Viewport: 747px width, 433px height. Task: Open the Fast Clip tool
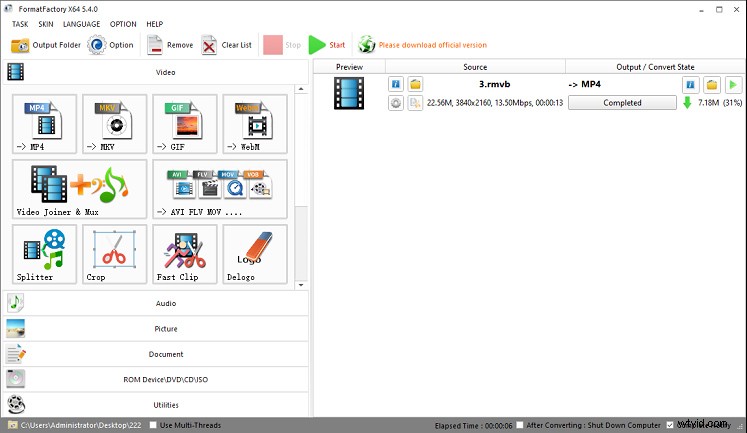pyautogui.click(x=185, y=254)
